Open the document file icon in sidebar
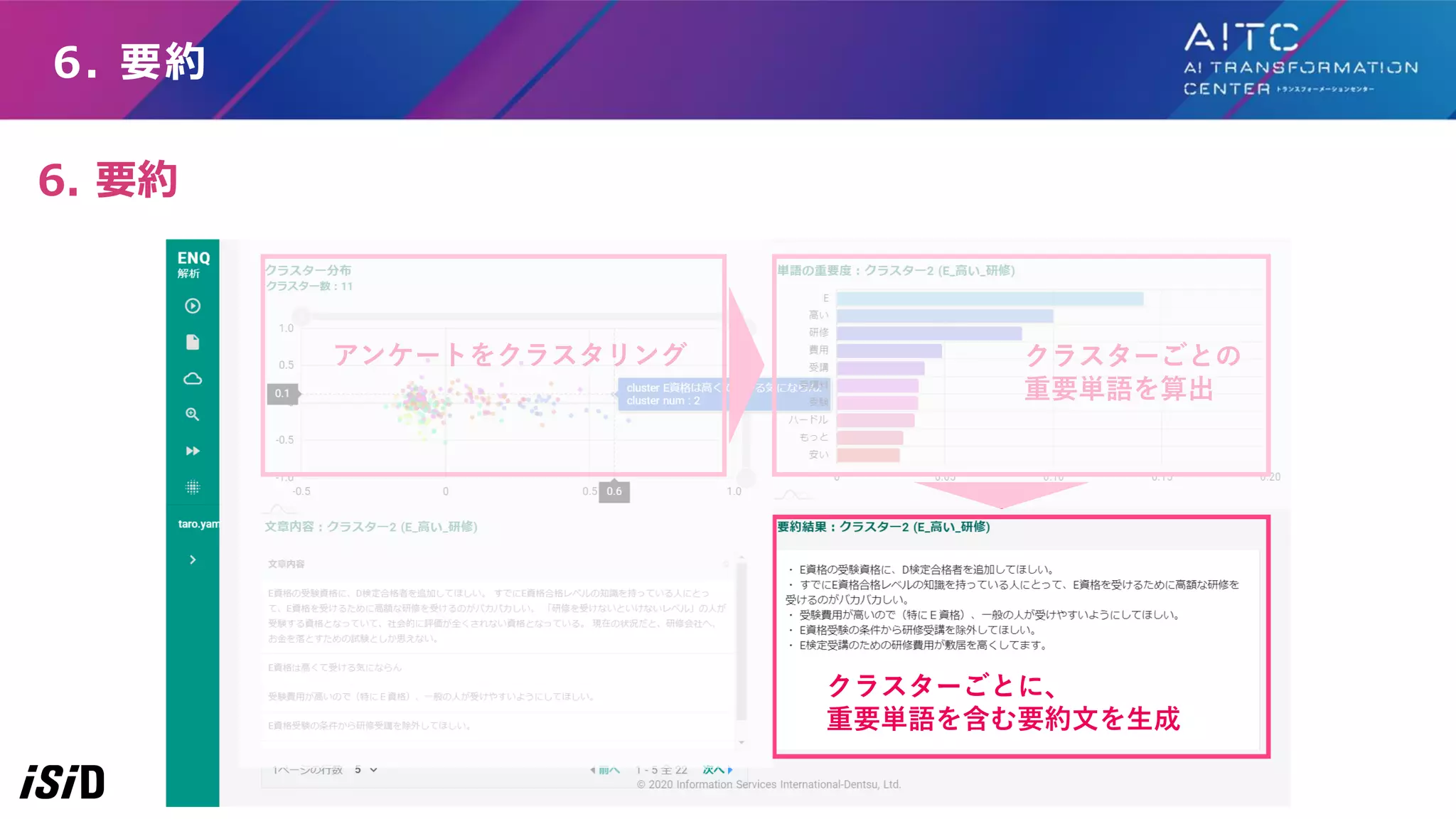The width and height of the screenshot is (1456, 819). [193, 342]
